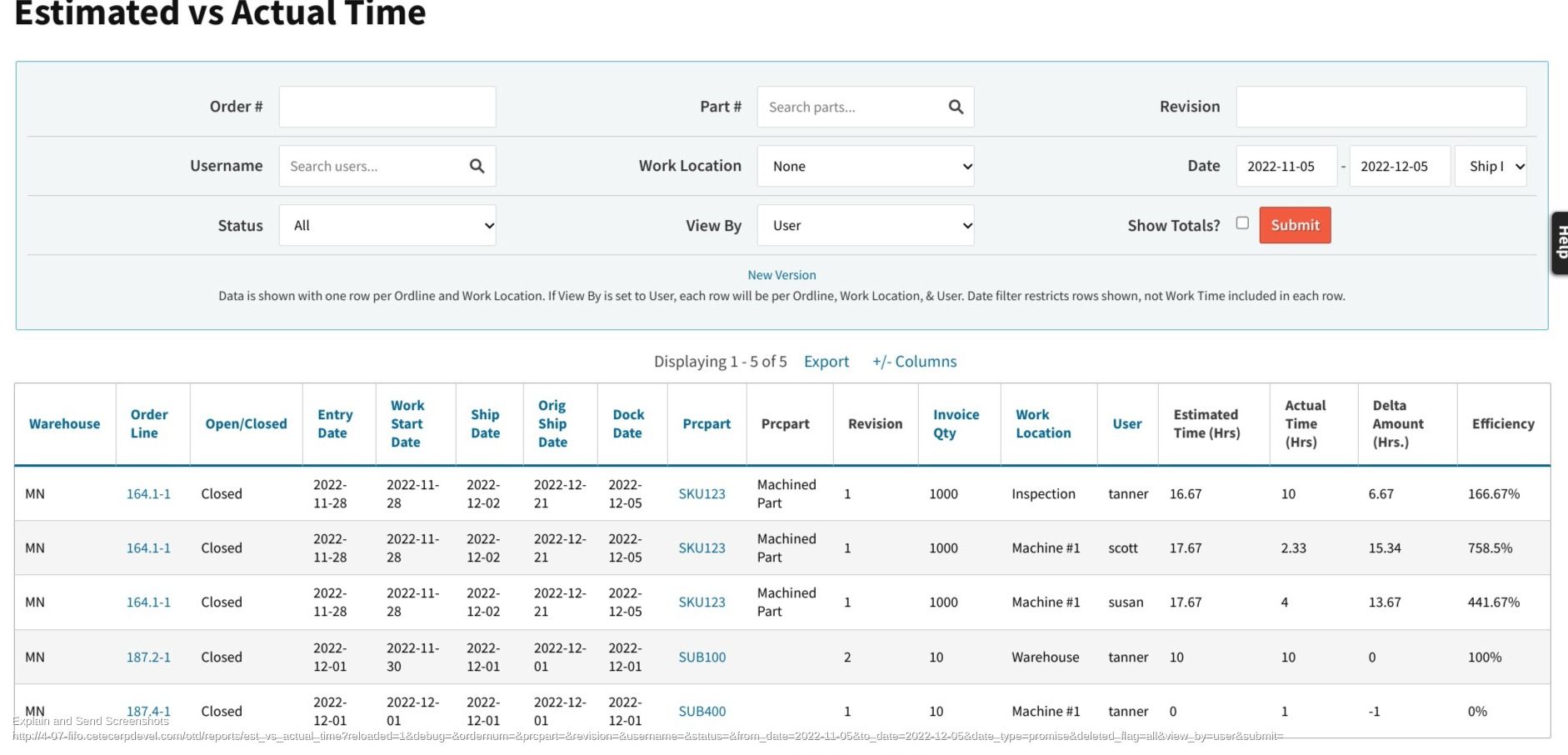Viewport: 1568px width, 755px height.
Task: Toggle the Show Totals checkbox
Action: (x=1242, y=223)
